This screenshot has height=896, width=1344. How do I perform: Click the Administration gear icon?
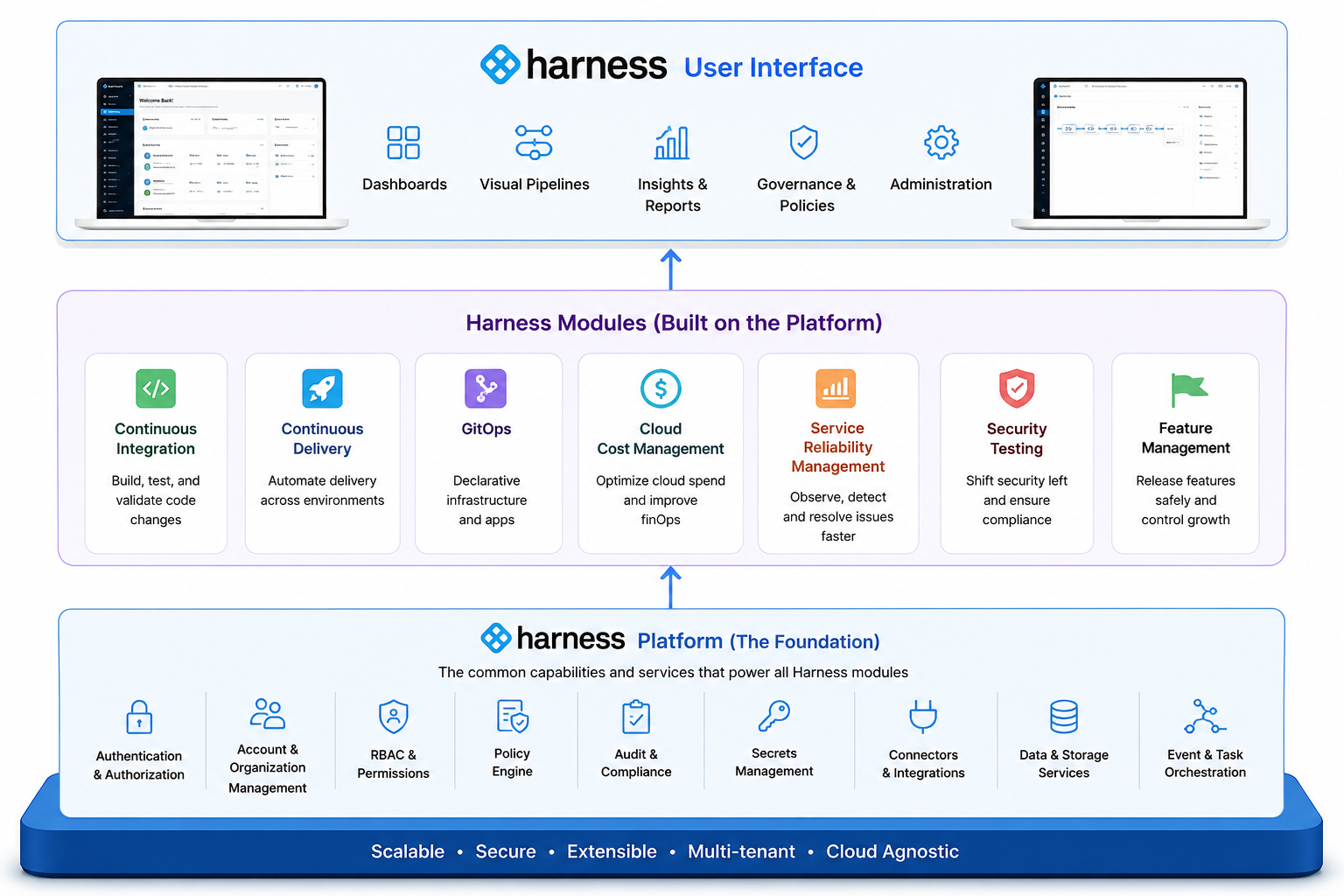(x=941, y=142)
